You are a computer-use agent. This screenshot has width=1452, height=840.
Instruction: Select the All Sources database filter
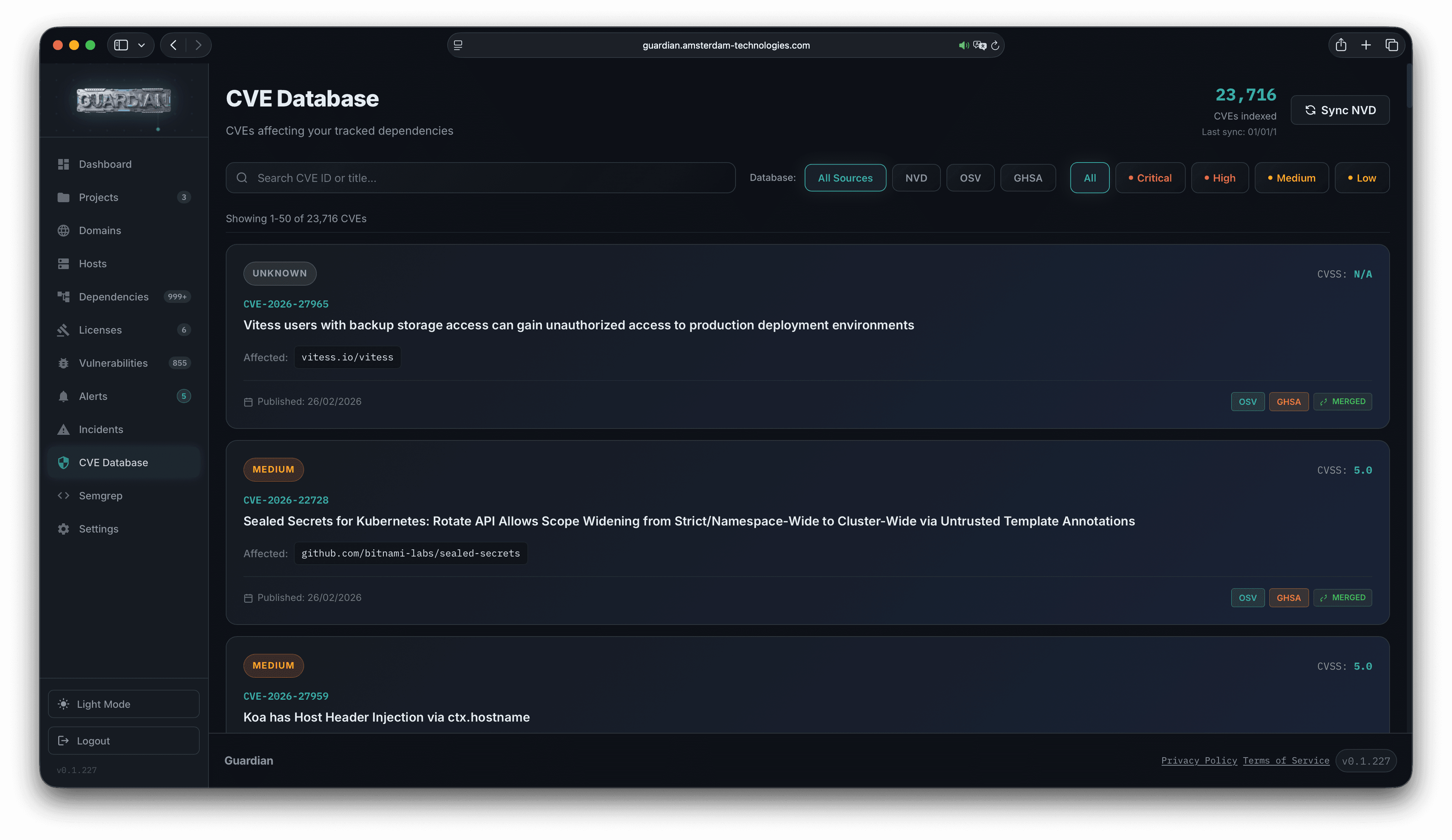[x=845, y=178]
